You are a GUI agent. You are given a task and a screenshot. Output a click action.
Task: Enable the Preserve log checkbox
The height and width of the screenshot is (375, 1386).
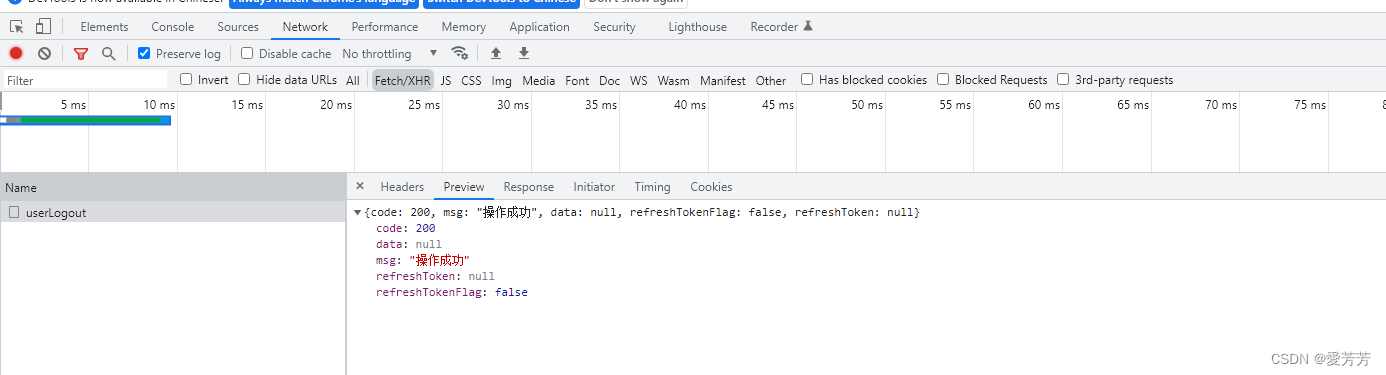[144, 53]
